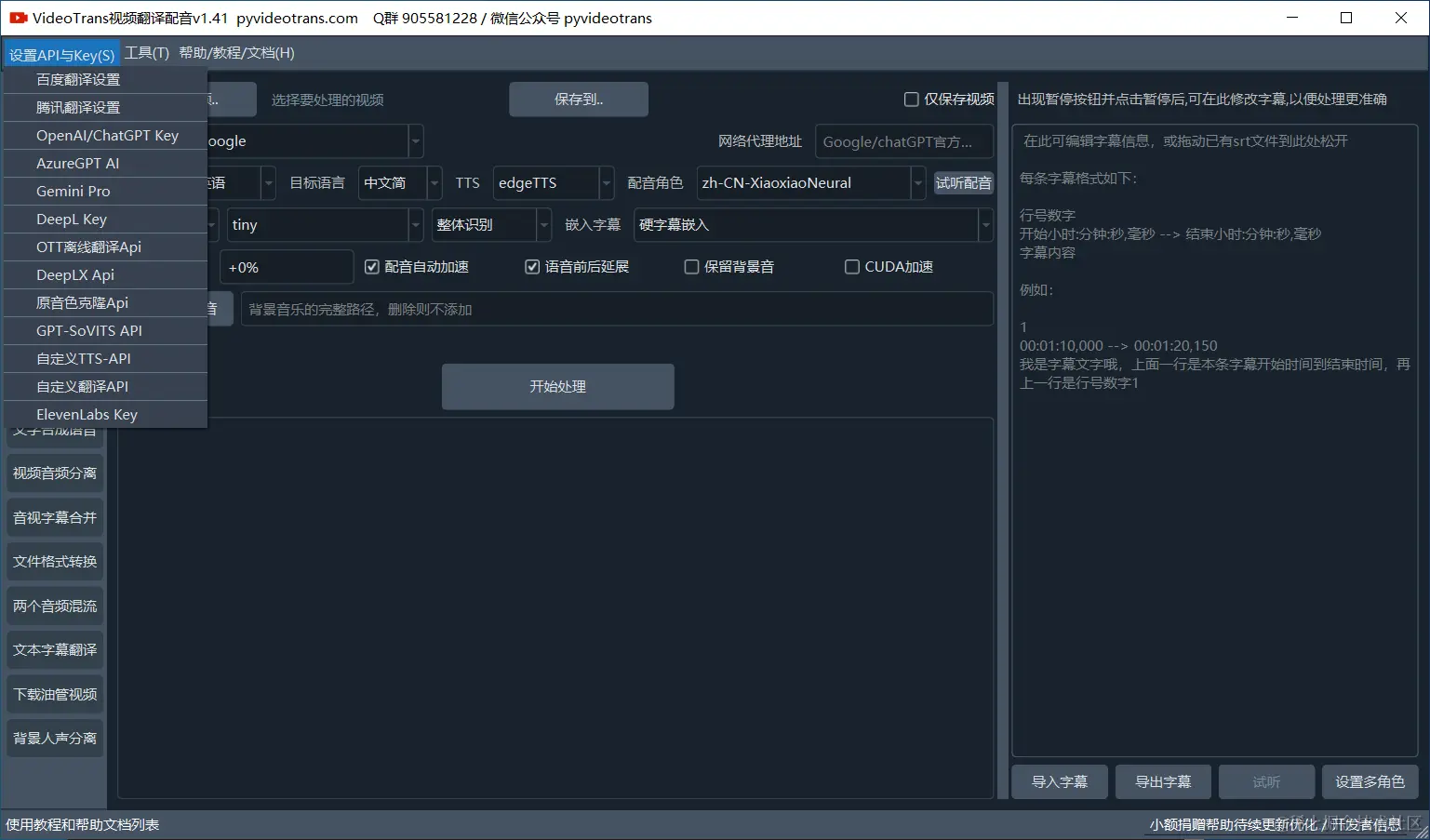Open 文件格式转换 sidebar tool
This screenshot has width=1430, height=840.
(55, 562)
